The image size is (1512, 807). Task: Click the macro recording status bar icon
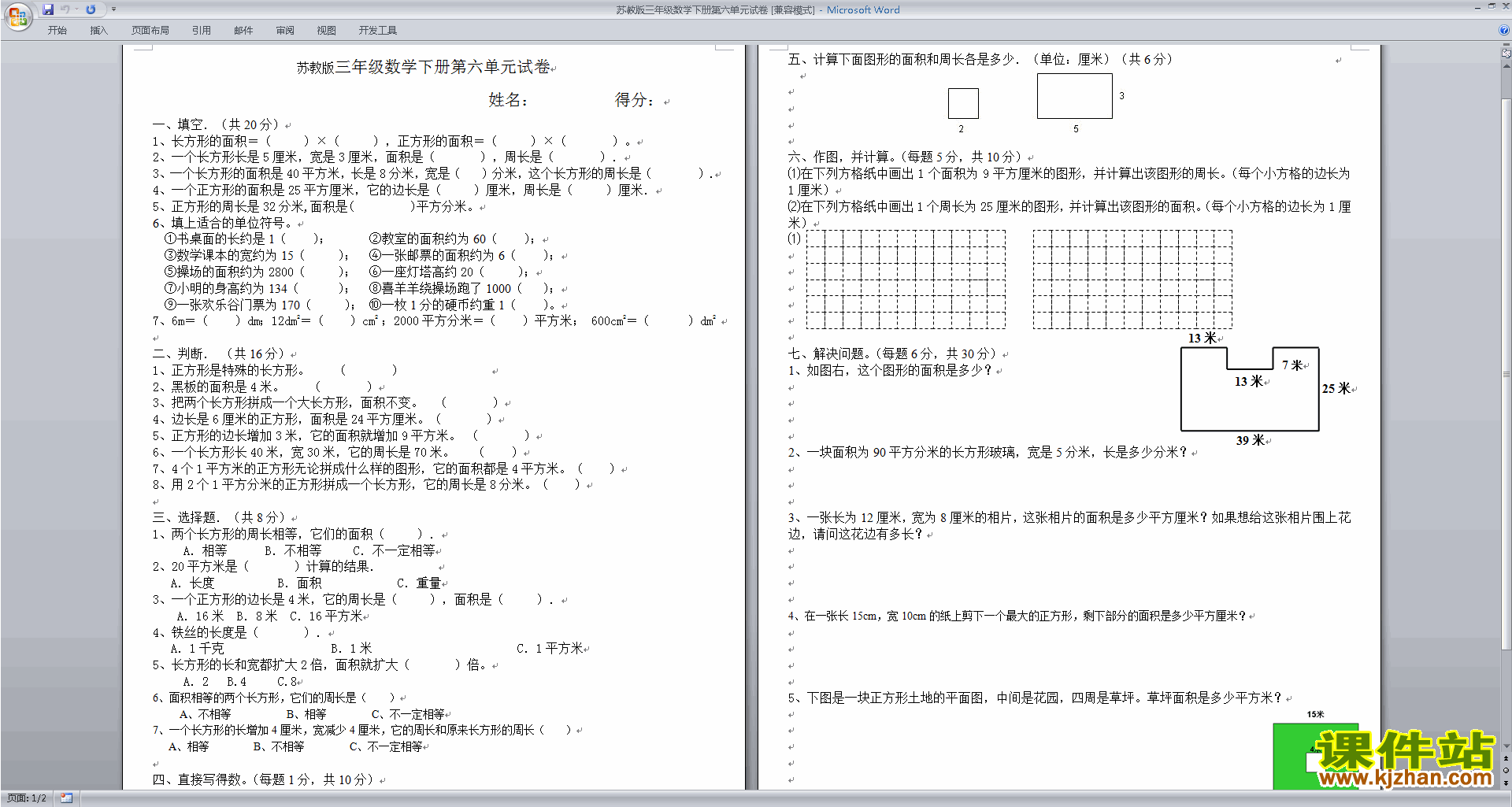(x=67, y=798)
